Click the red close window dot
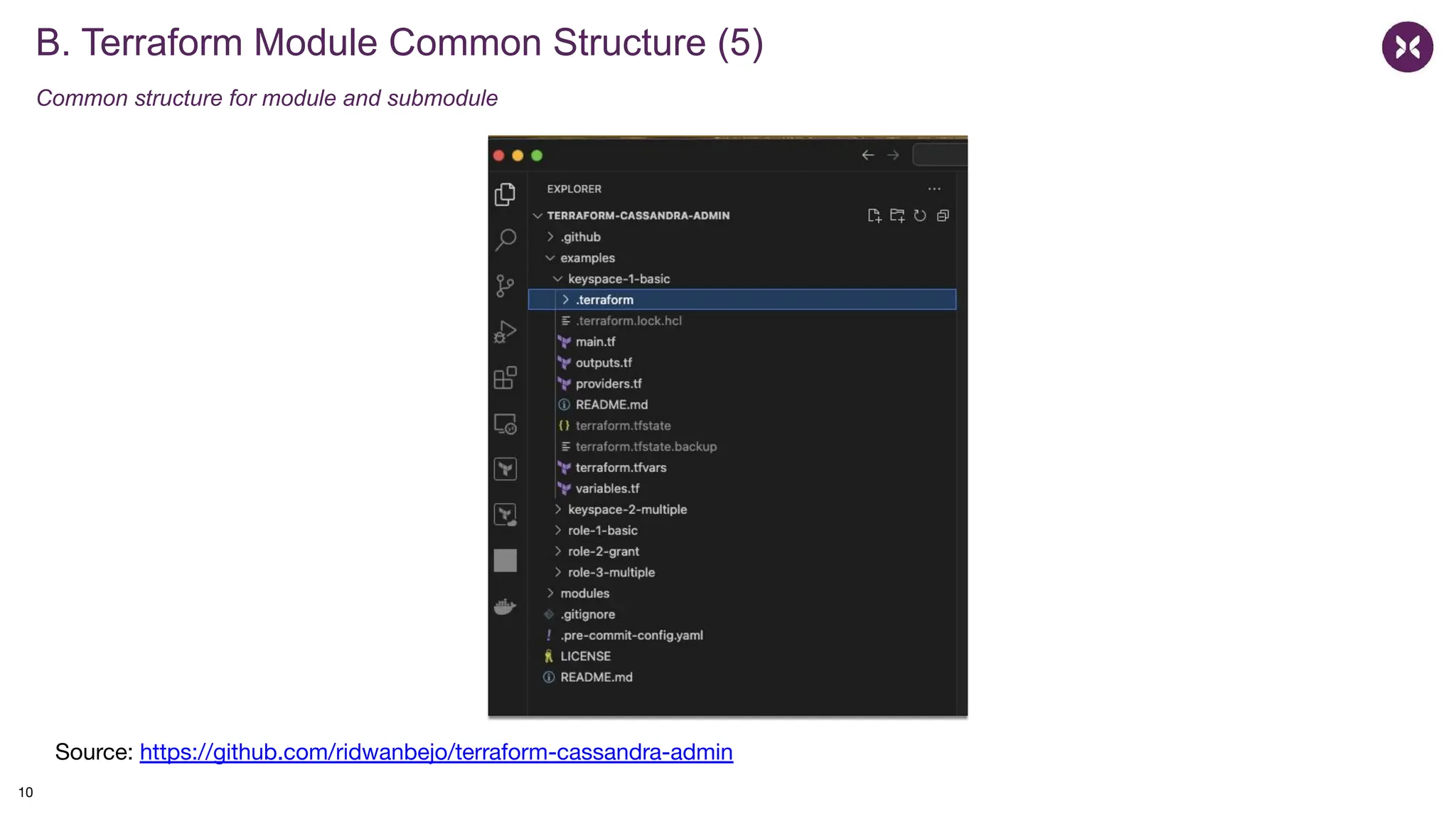The image size is (1456, 819). [498, 156]
